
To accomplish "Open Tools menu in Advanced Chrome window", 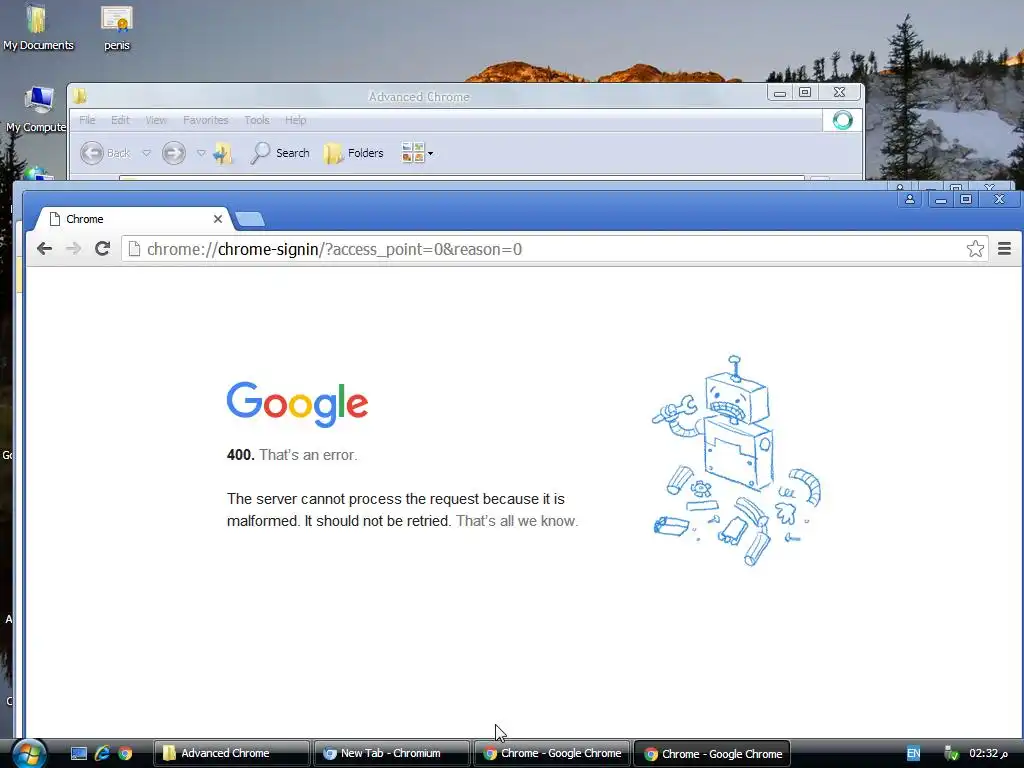I will [x=257, y=120].
